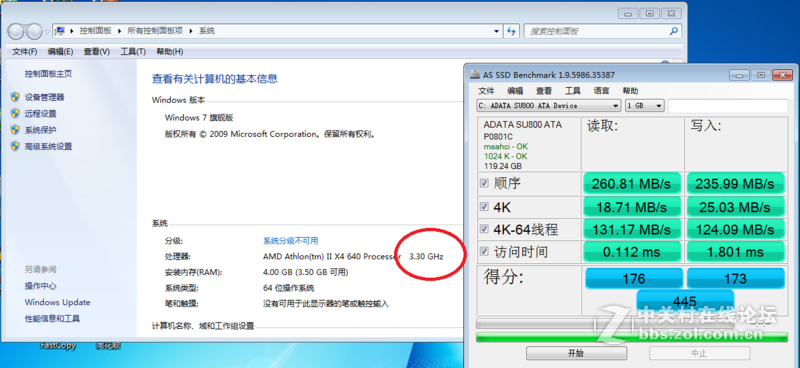Open the 远程设置 link
The height and width of the screenshot is (368, 800).
coord(41,113)
